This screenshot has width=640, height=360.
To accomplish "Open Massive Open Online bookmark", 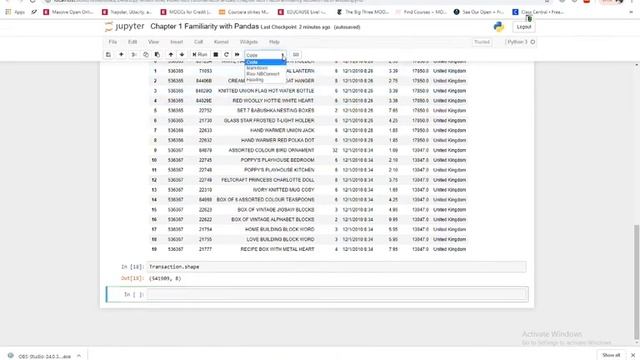I will [68, 12].
